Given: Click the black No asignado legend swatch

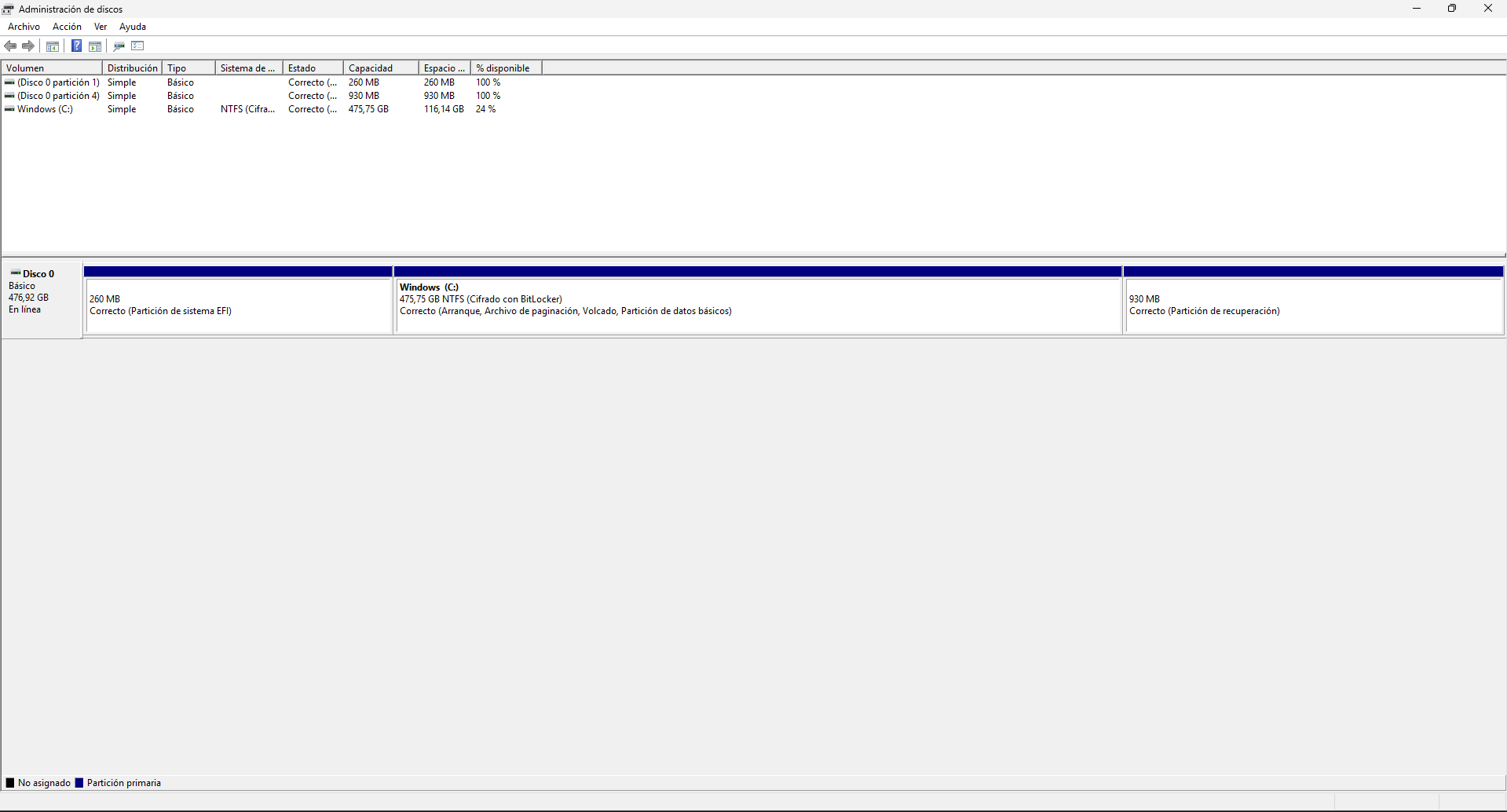Looking at the screenshot, I should (x=10, y=783).
